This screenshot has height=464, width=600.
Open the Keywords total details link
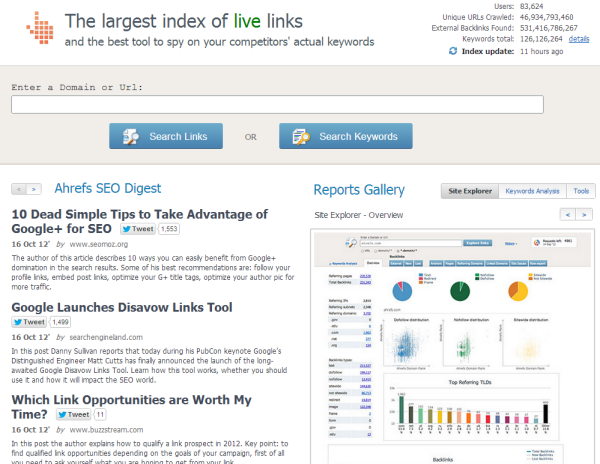point(579,38)
